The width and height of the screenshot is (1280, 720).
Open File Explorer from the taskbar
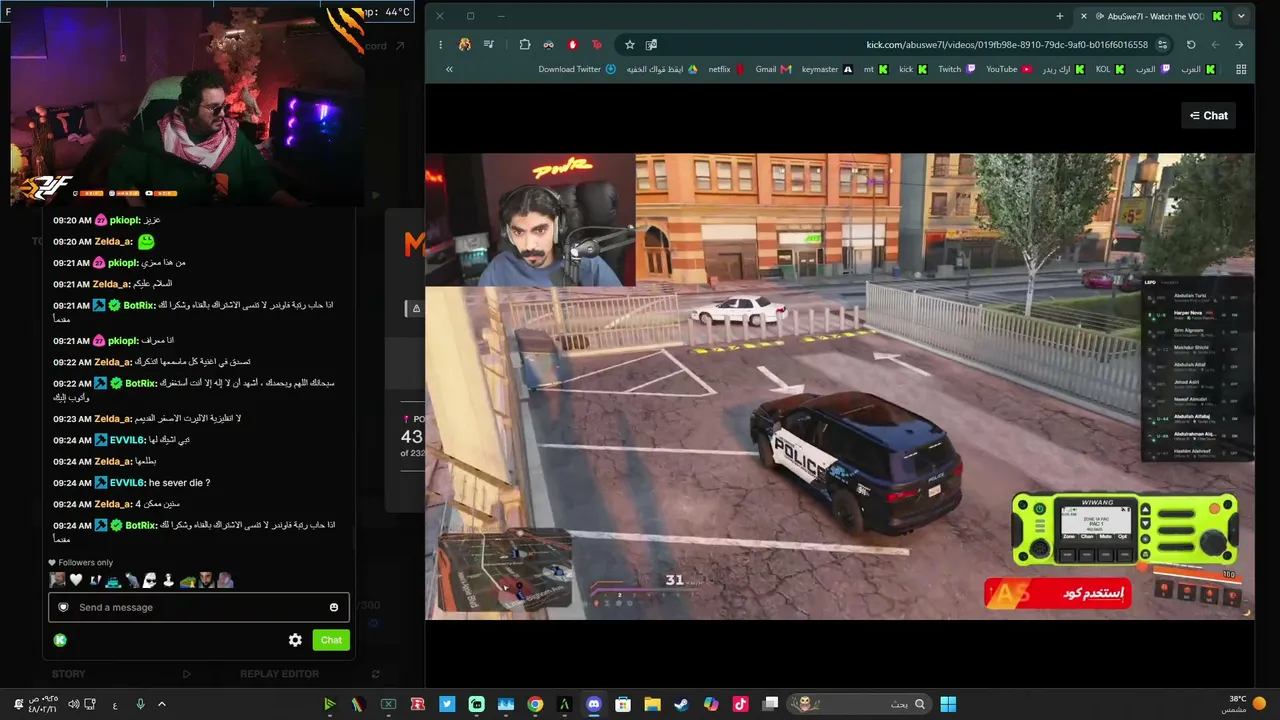[652, 704]
